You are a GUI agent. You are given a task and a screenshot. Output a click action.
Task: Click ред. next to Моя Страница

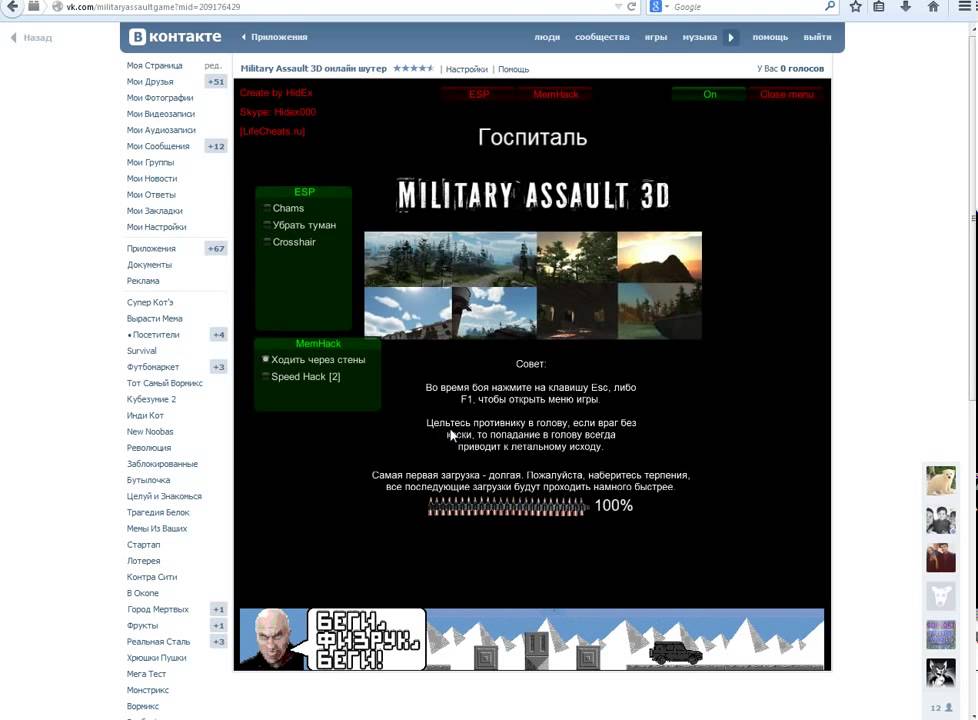click(213, 66)
